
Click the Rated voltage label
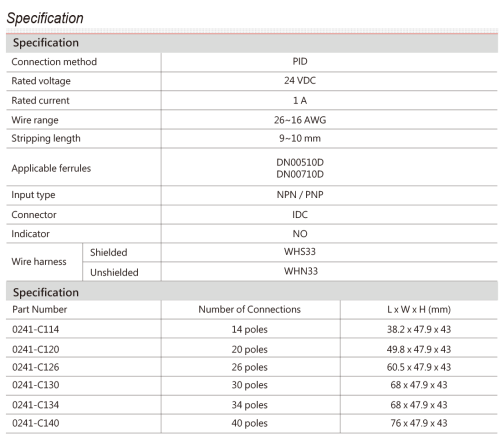pyautogui.click(x=41, y=81)
